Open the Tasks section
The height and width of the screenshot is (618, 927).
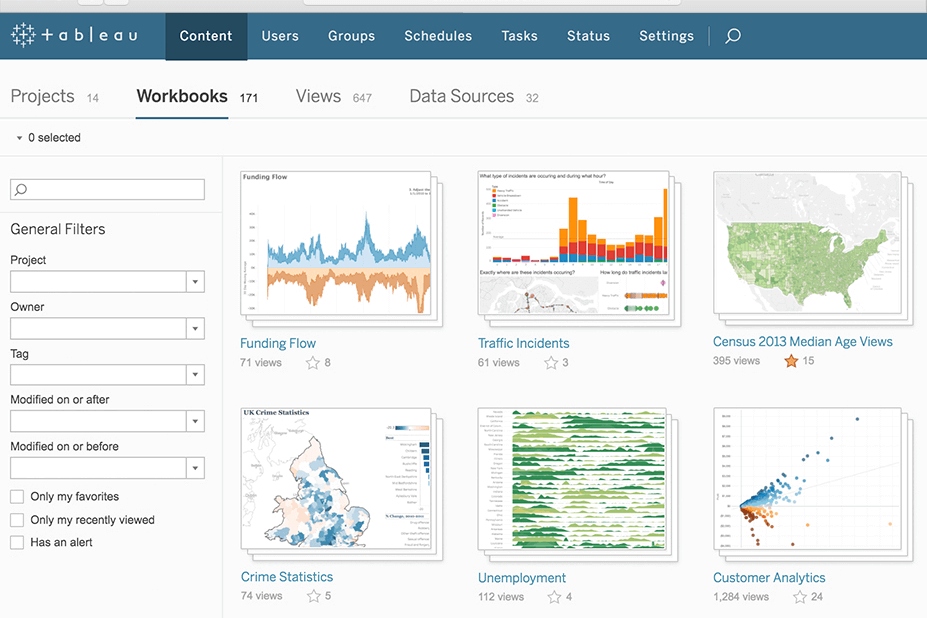[519, 36]
